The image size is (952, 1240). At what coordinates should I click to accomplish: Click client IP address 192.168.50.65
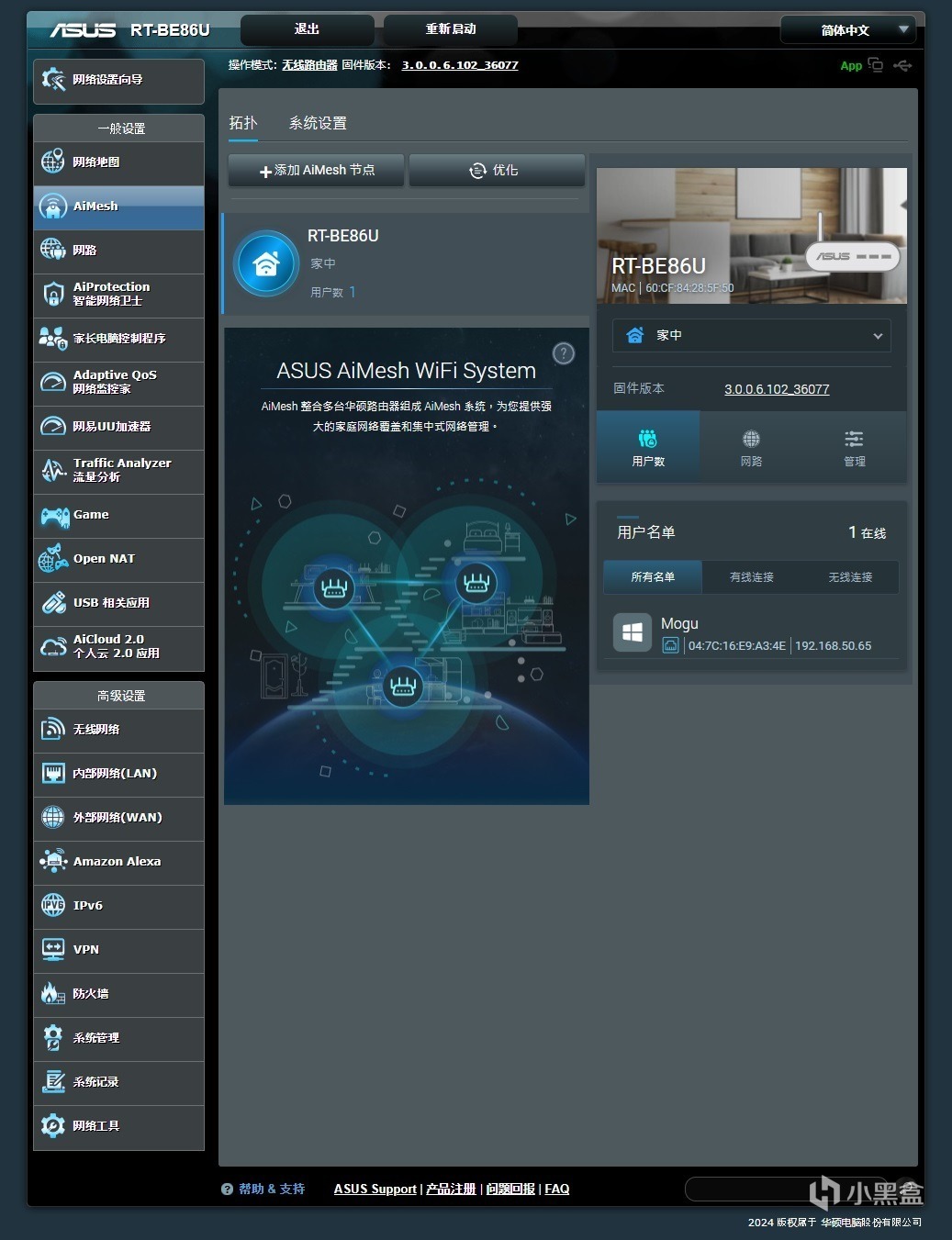(x=834, y=646)
